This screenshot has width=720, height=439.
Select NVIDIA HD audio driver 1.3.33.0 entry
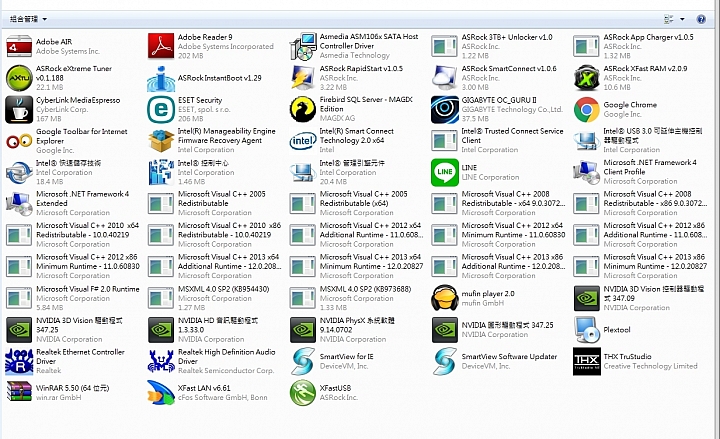(x=203, y=330)
